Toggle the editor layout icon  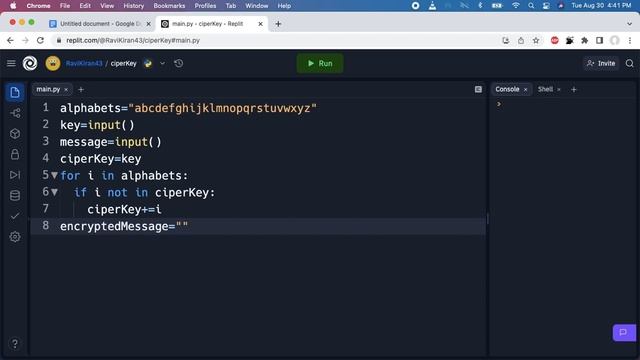[x=478, y=89]
